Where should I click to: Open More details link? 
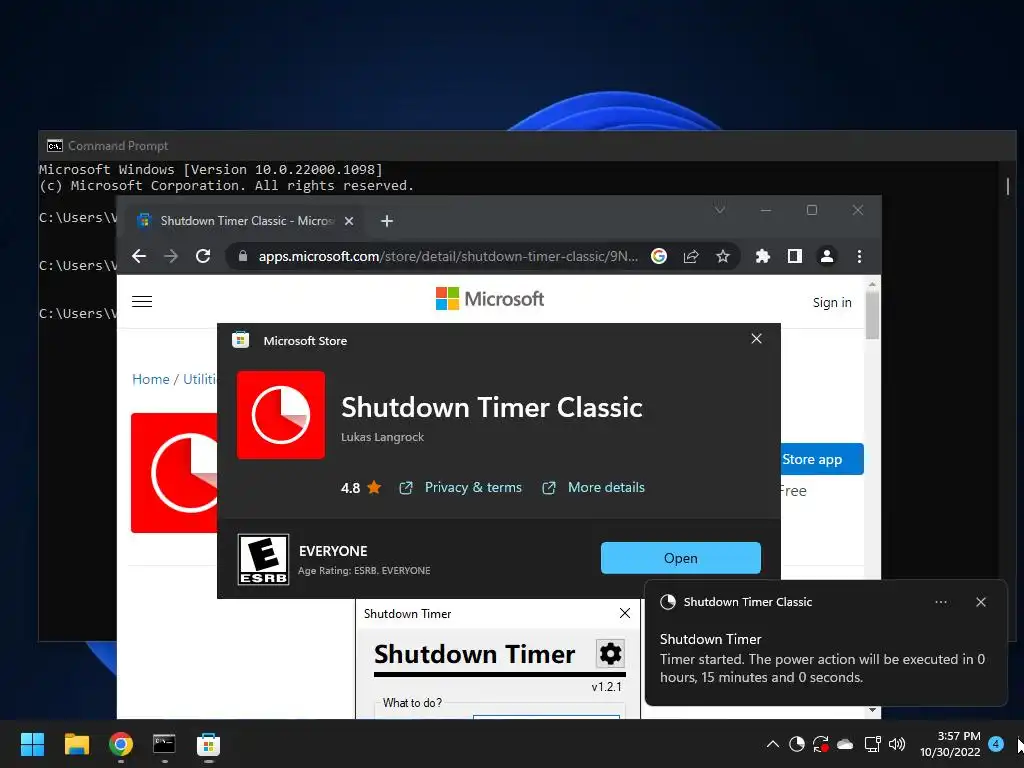coord(606,487)
